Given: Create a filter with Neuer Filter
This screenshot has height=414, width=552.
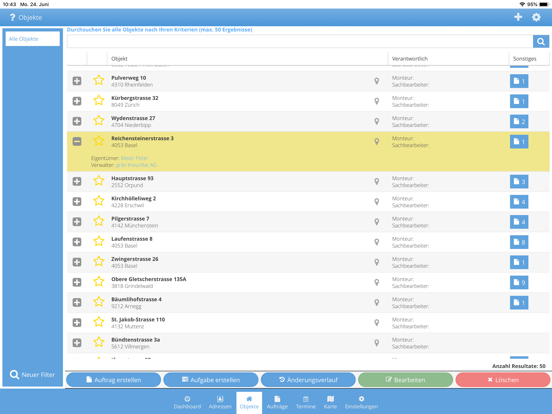Looking at the screenshot, I should pos(32,375).
